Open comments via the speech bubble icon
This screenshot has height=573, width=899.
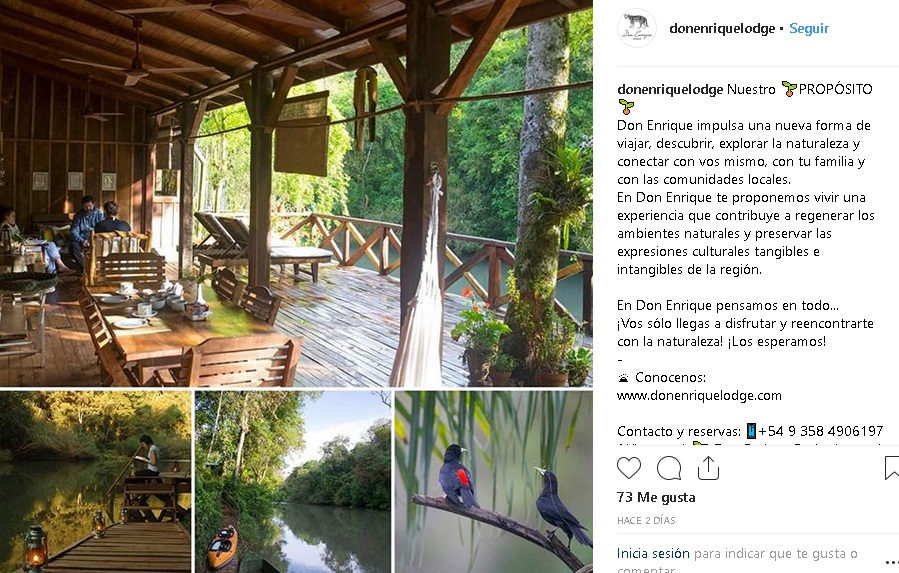(669, 468)
